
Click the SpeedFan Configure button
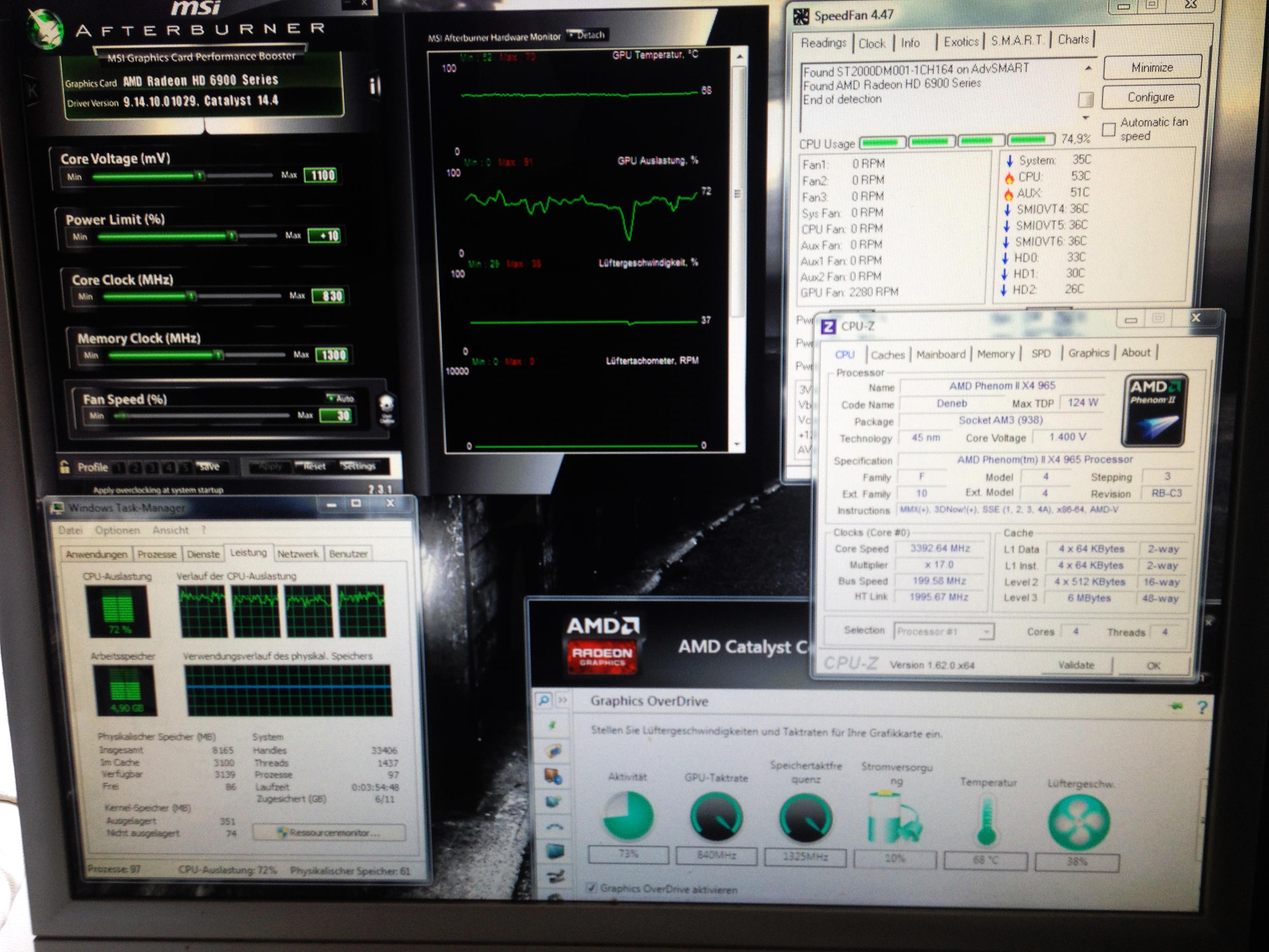click(x=1150, y=97)
